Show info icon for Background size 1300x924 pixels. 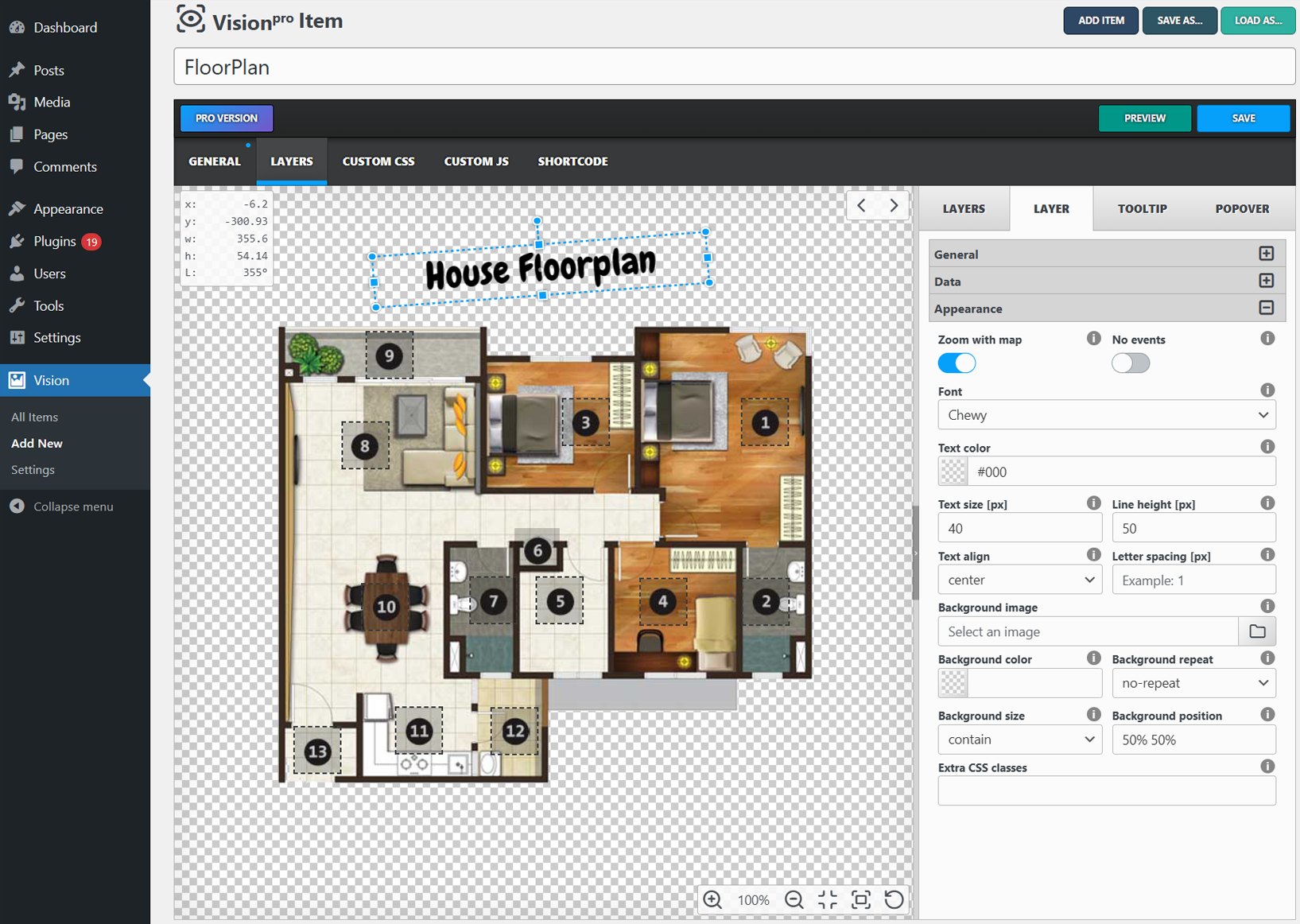1094,715
